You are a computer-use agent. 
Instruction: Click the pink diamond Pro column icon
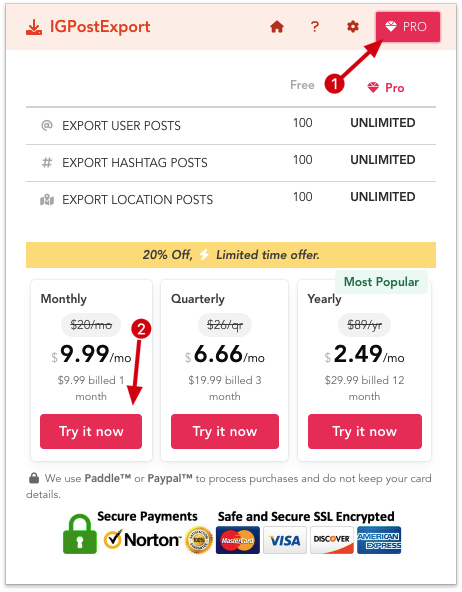[x=373, y=88]
